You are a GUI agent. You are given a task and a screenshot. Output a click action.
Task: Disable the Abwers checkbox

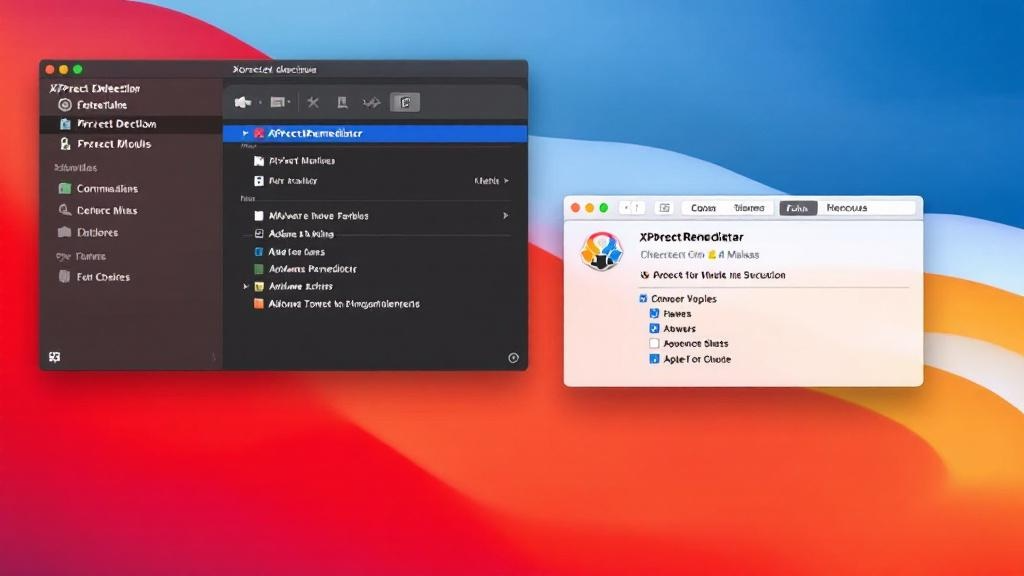[x=656, y=328]
